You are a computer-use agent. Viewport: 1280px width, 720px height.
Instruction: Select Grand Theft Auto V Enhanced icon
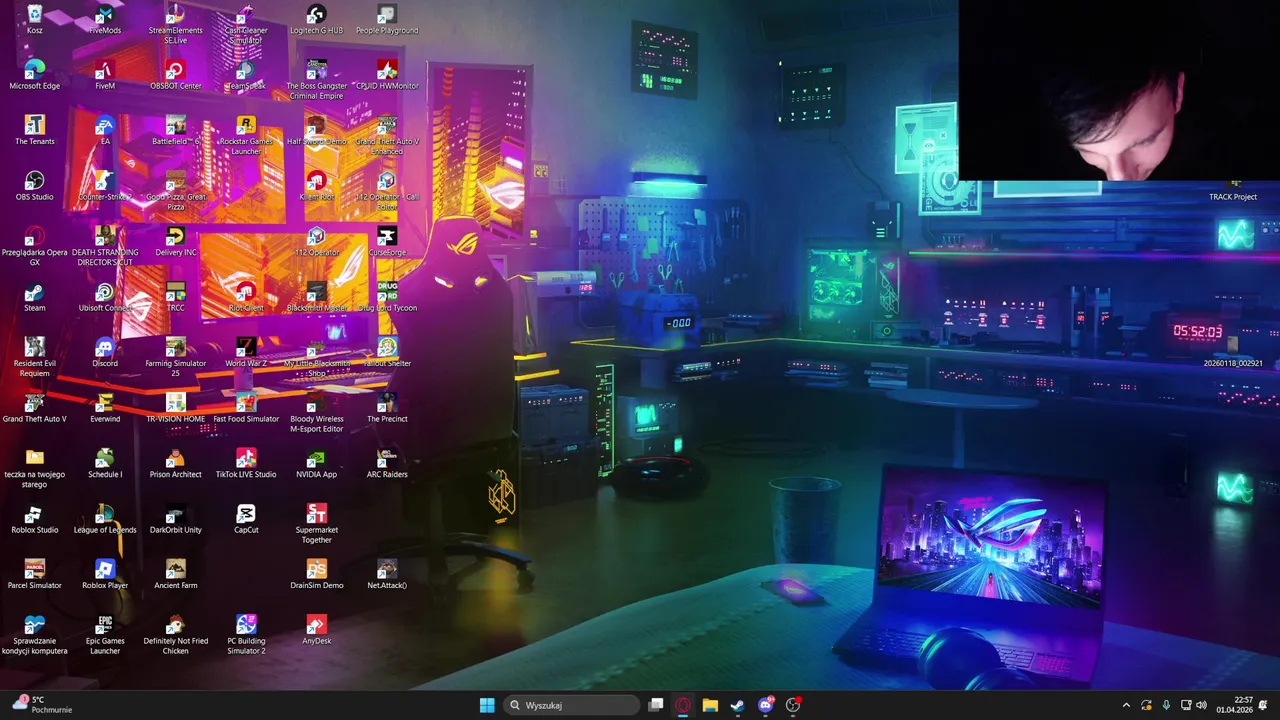387,135
